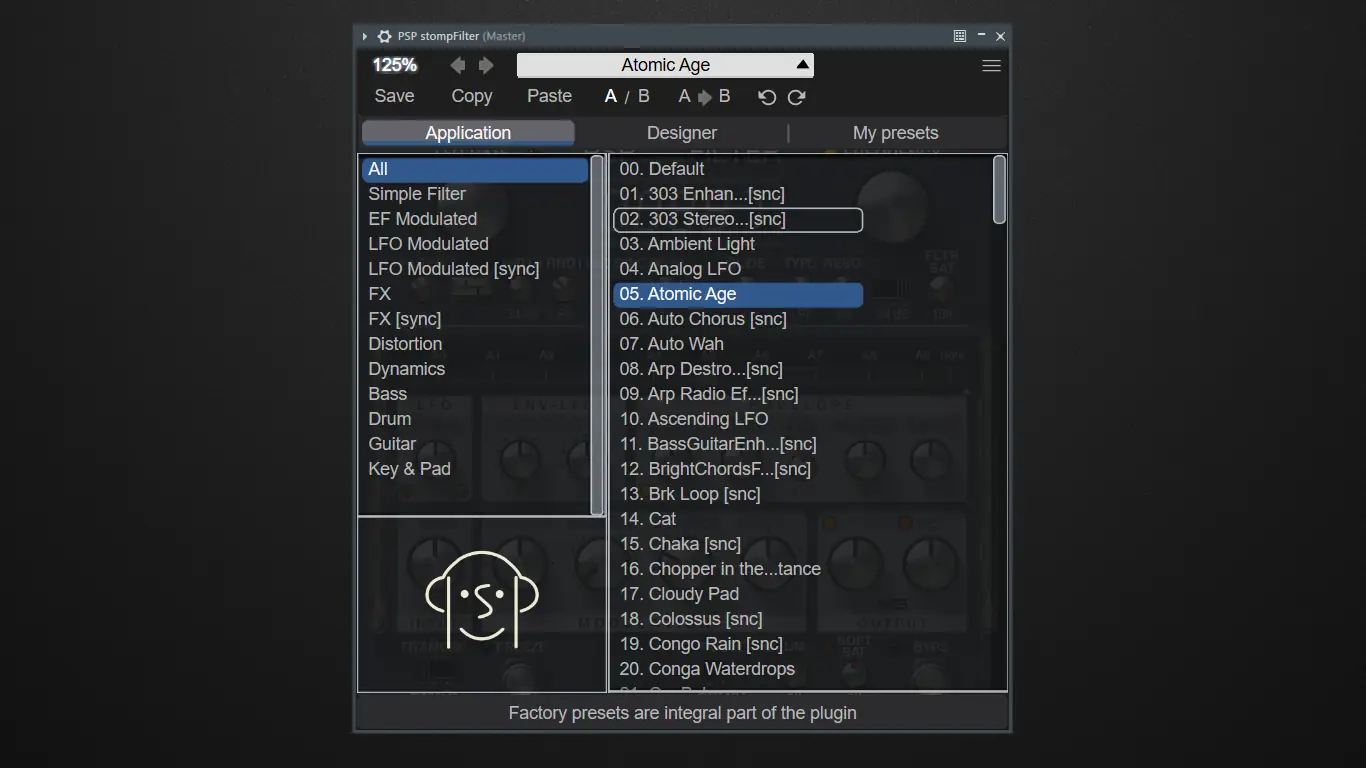Viewport: 1366px width, 768px height.
Task: Load the 20. Conga Waterdrops preset
Action: [738, 669]
